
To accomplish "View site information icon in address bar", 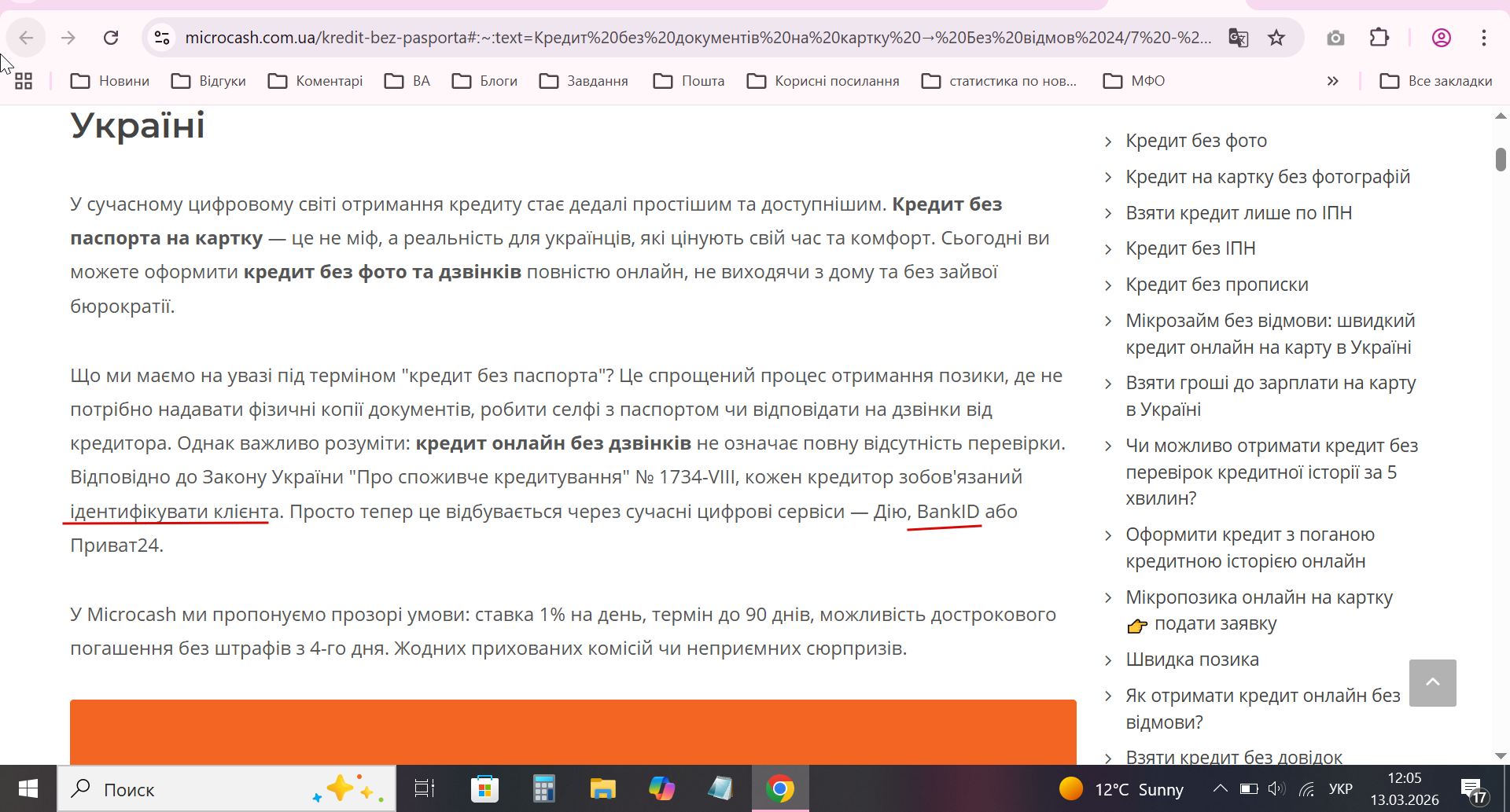I will pos(162,38).
